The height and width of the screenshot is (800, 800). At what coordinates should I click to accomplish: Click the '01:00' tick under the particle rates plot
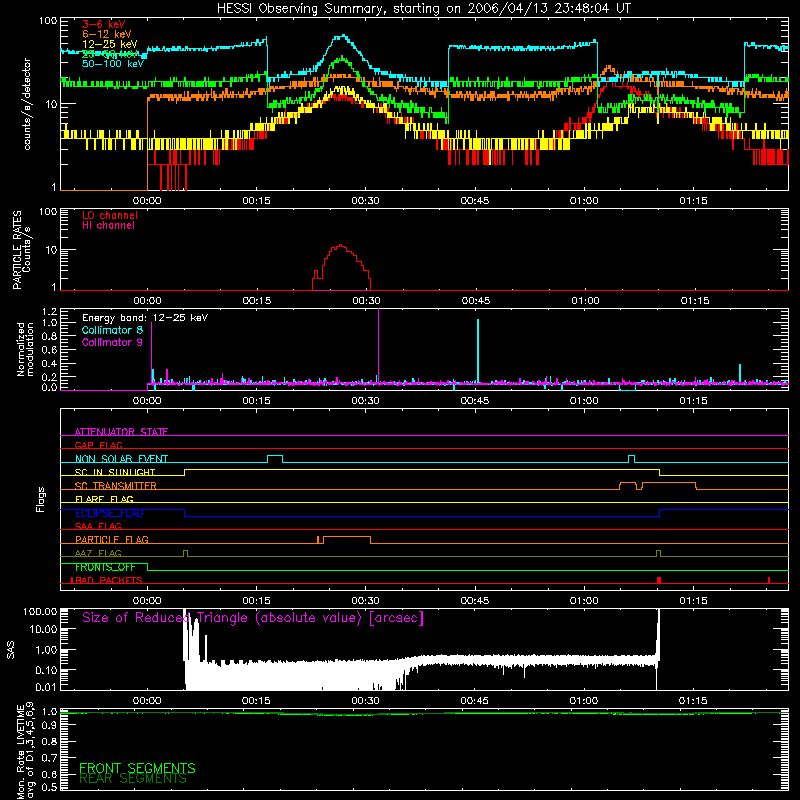(585, 301)
